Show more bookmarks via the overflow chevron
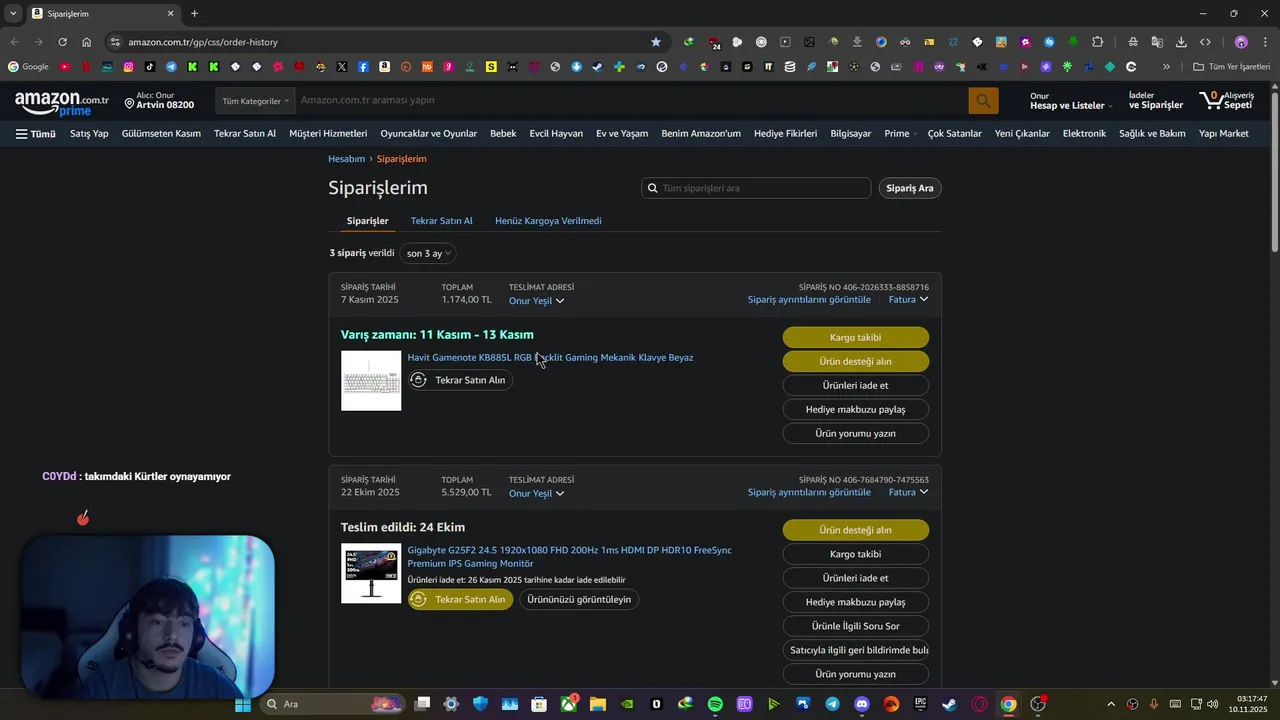This screenshot has height=720, width=1280. (x=1166, y=67)
